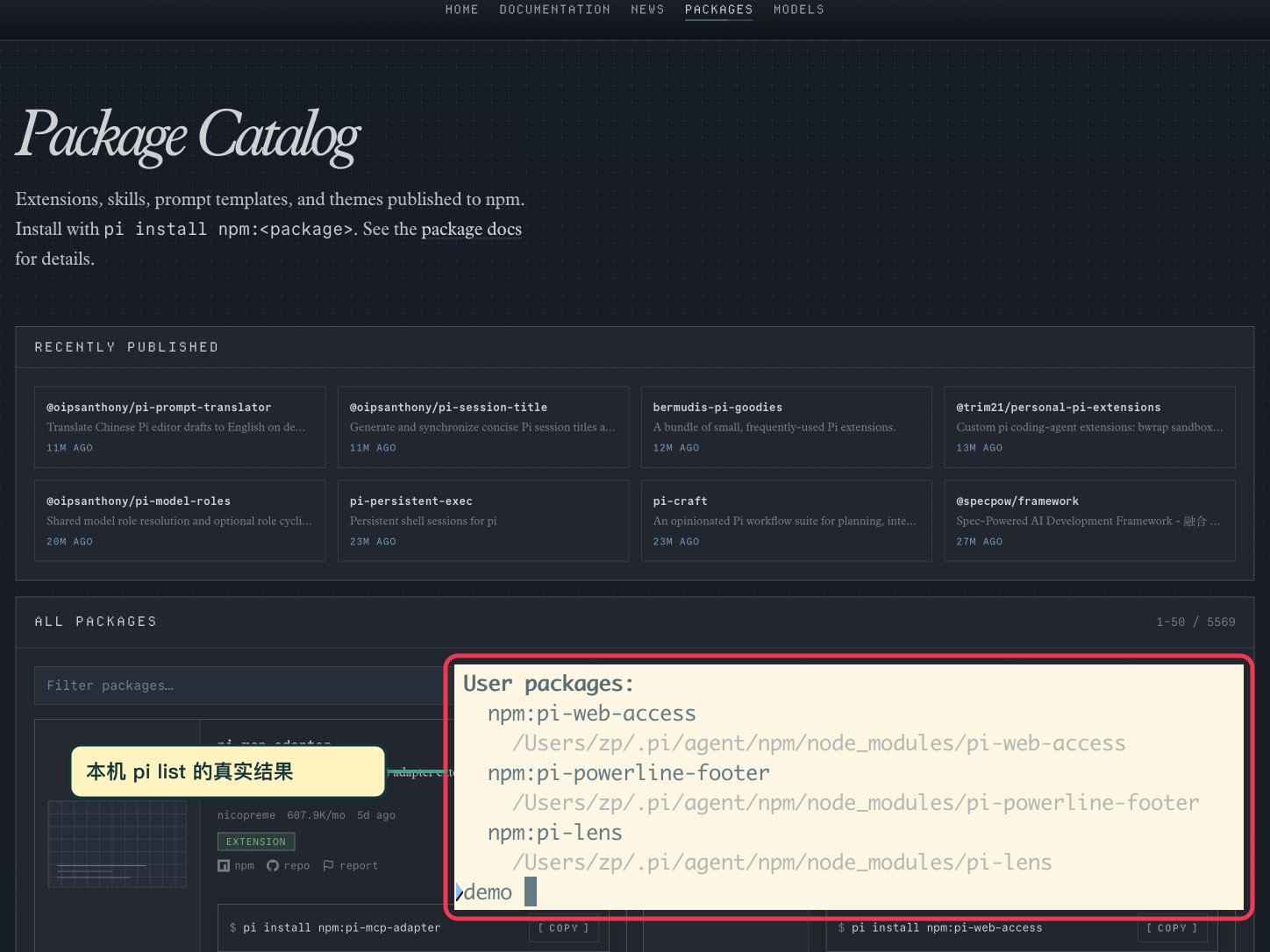View the pi-persistent-exec package

483,521
